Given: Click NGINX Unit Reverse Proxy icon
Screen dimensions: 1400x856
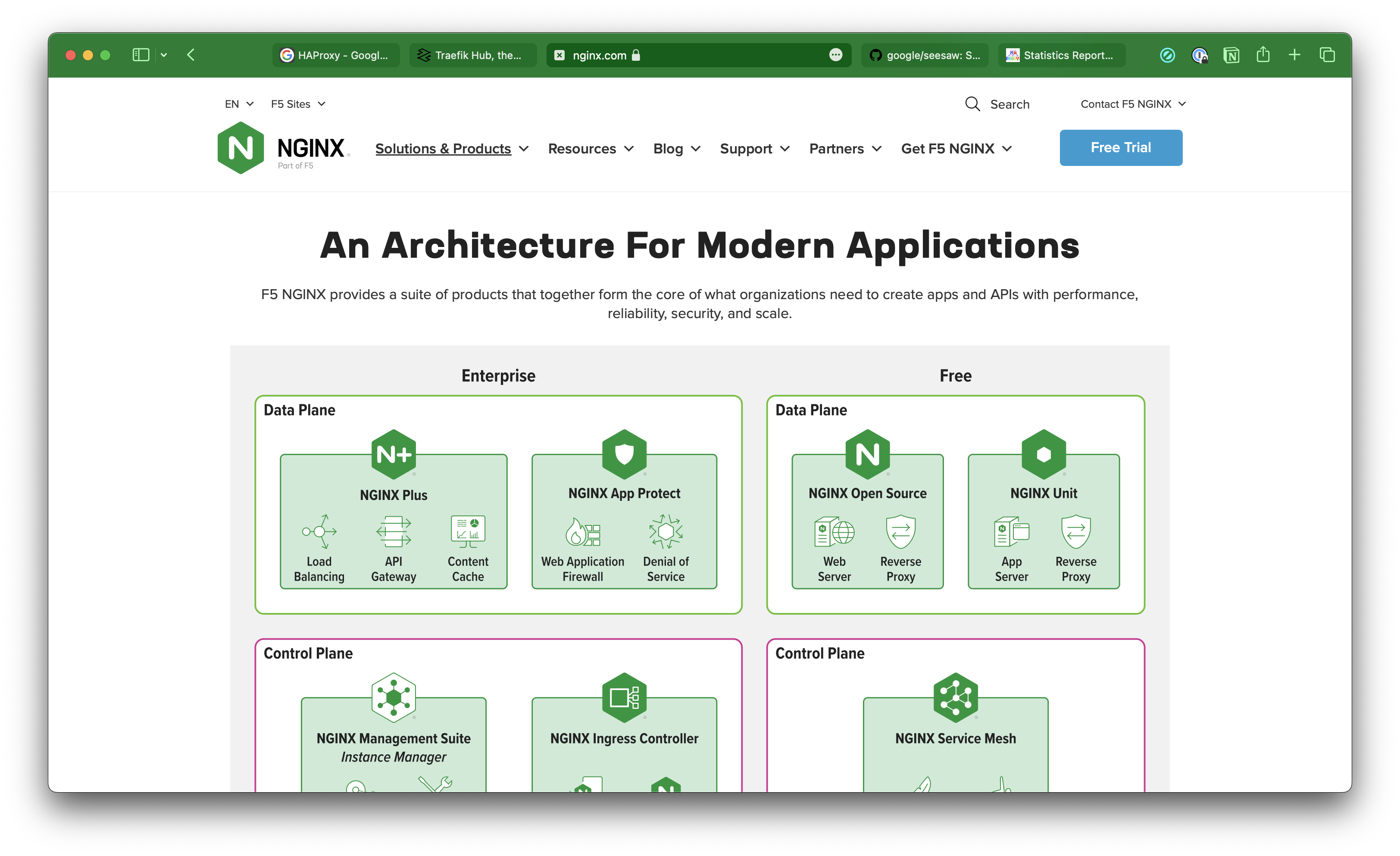Looking at the screenshot, I should (1076, 532).
